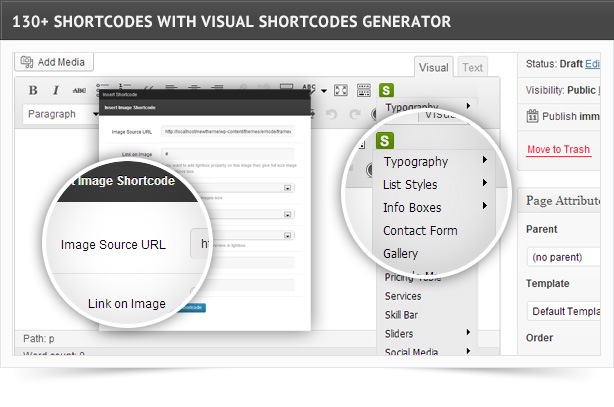Show or hide the kitchen sink toolbar
The image size is (614, 407).
(364, 90)
